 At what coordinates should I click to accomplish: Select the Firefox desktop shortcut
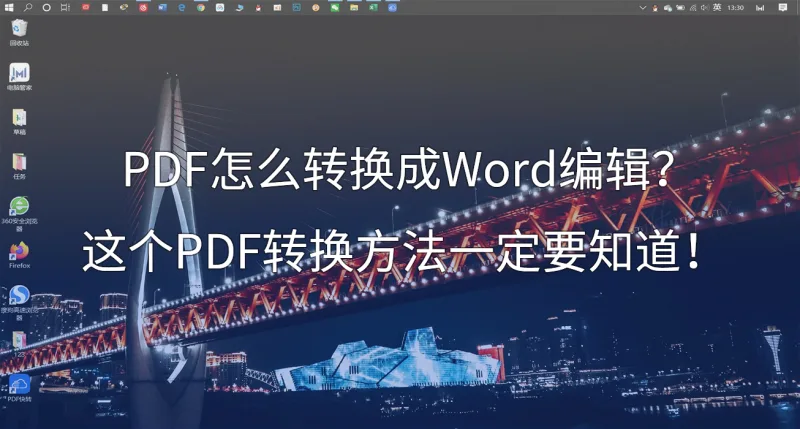(19, 255)
